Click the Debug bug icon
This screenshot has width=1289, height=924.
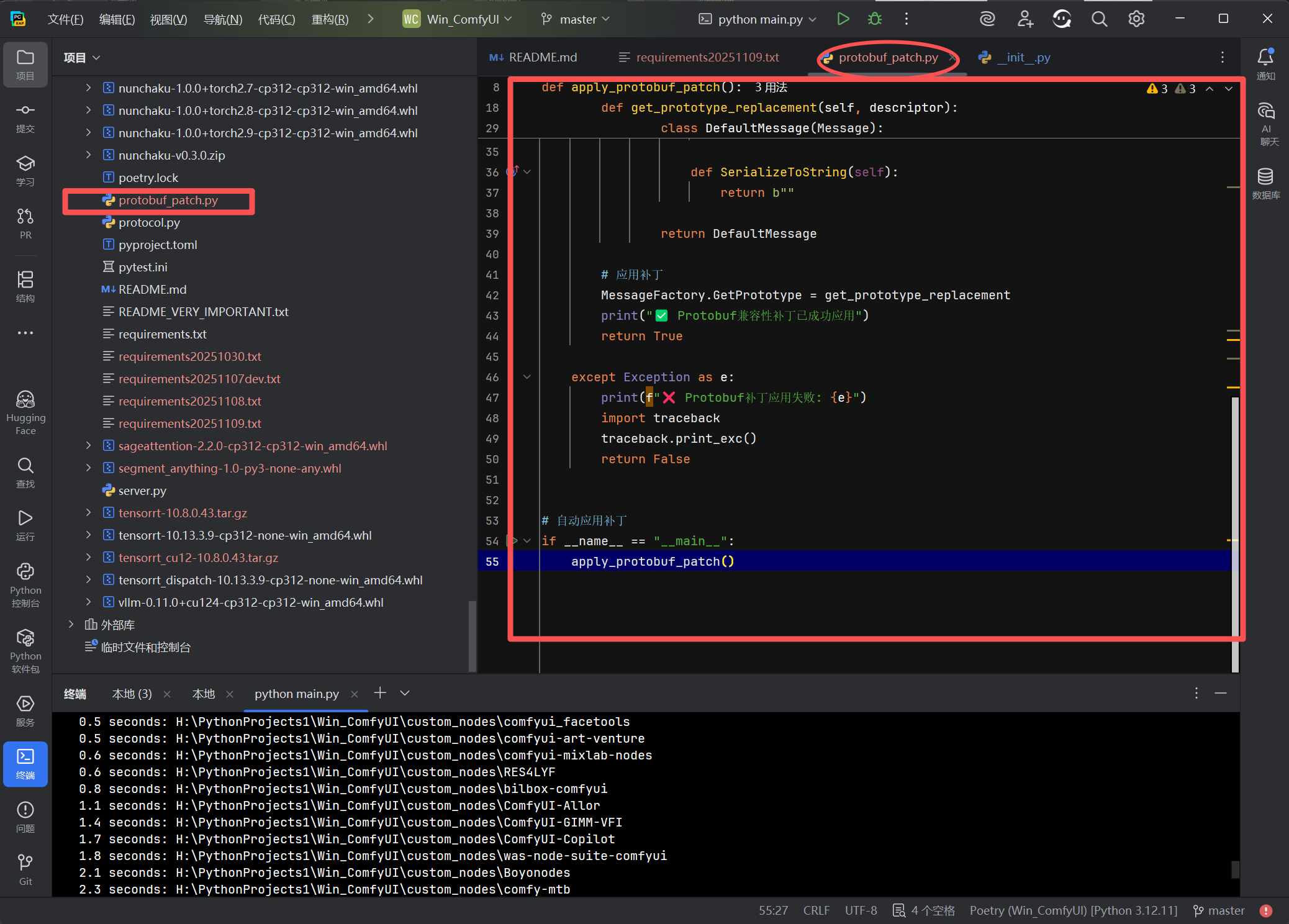(x=874, y=19)
